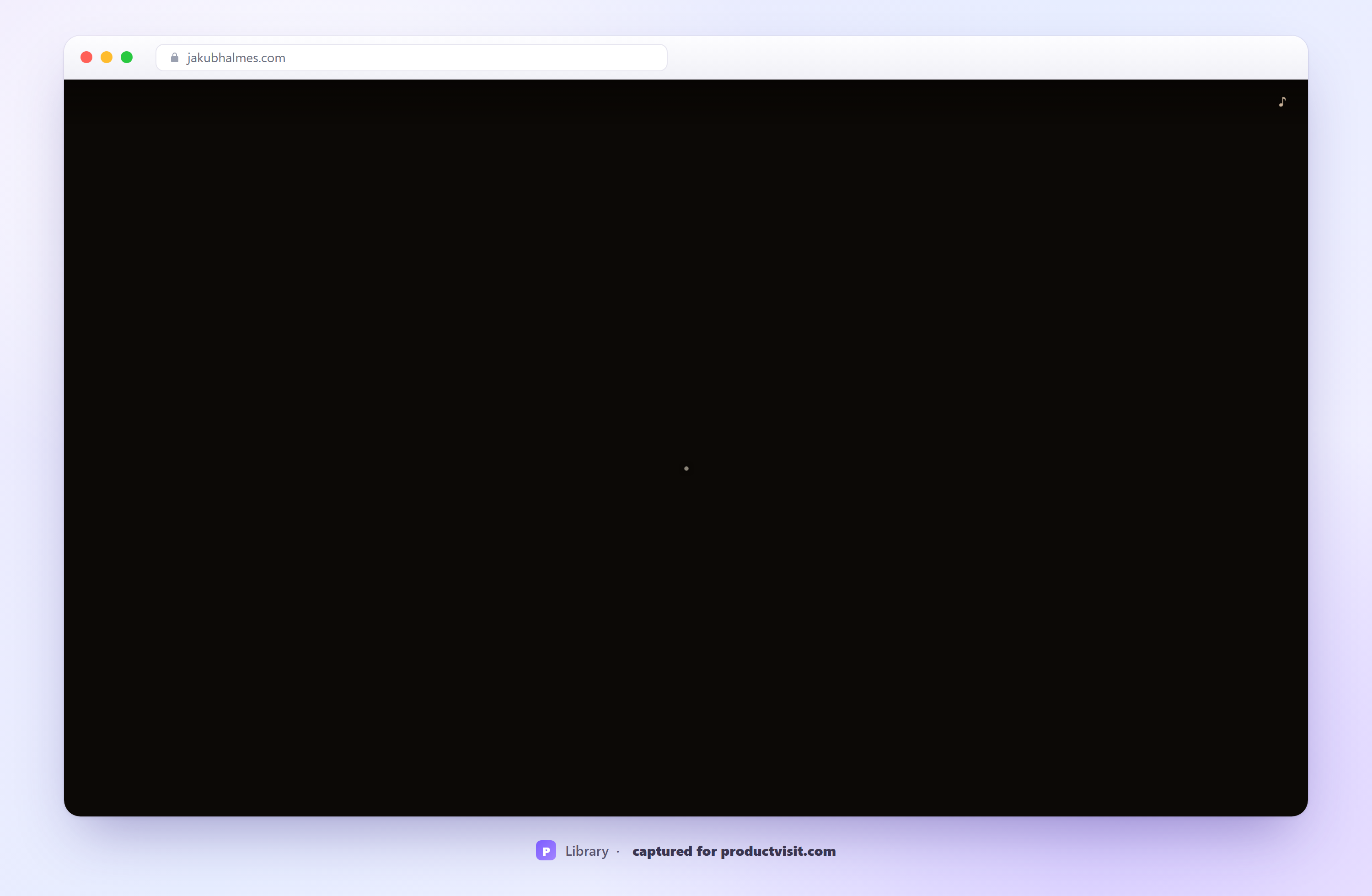
Task: Click the dark page area below the music note
Action: click(1282, 173)
